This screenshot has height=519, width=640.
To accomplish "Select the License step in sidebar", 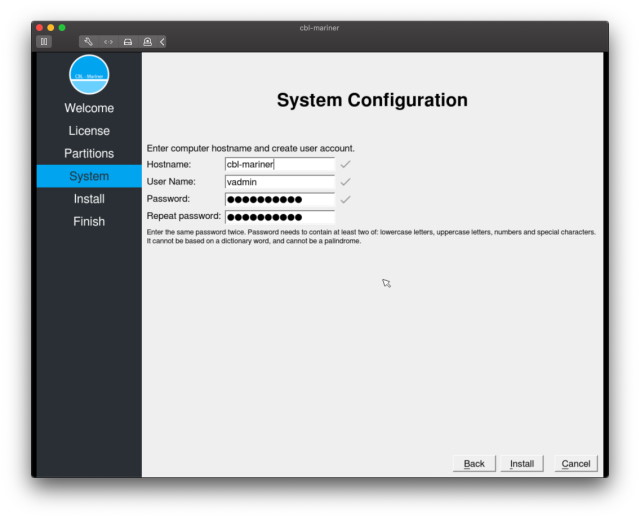I will tap(89, 131).
